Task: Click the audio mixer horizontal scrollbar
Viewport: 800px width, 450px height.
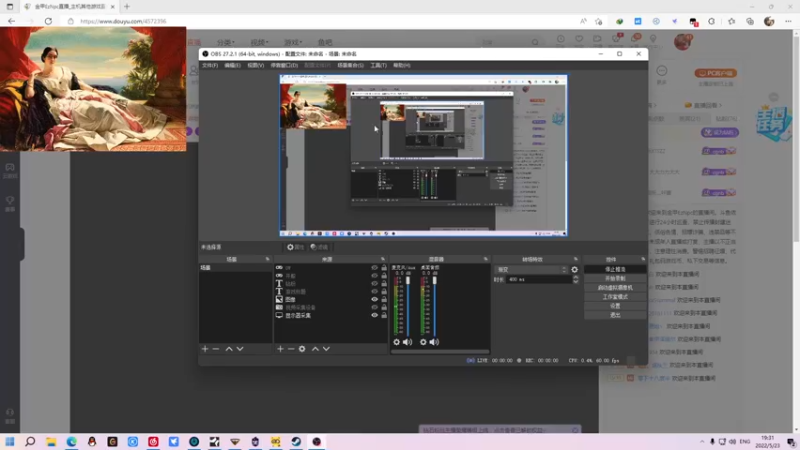Action: 440,352
